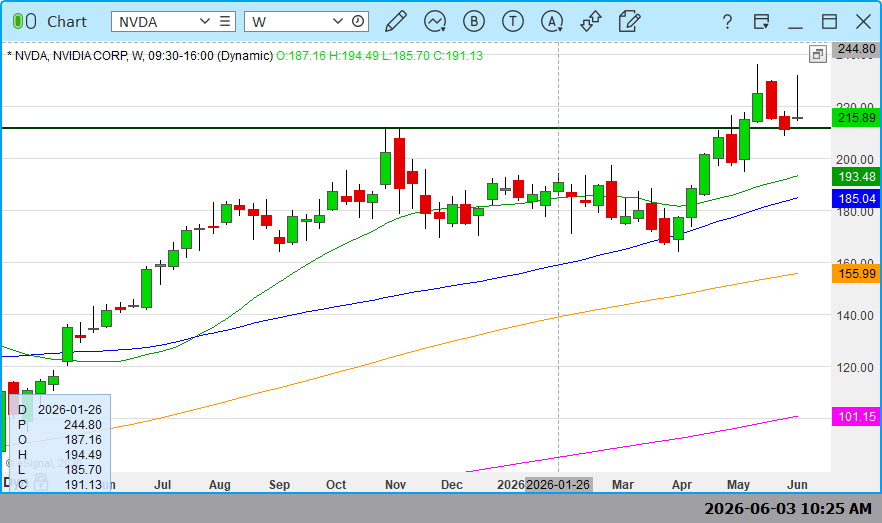Click the Oct label on time axis
This screenshot has height=523, width=882.
pyautogui.click(x=336, y=485)
